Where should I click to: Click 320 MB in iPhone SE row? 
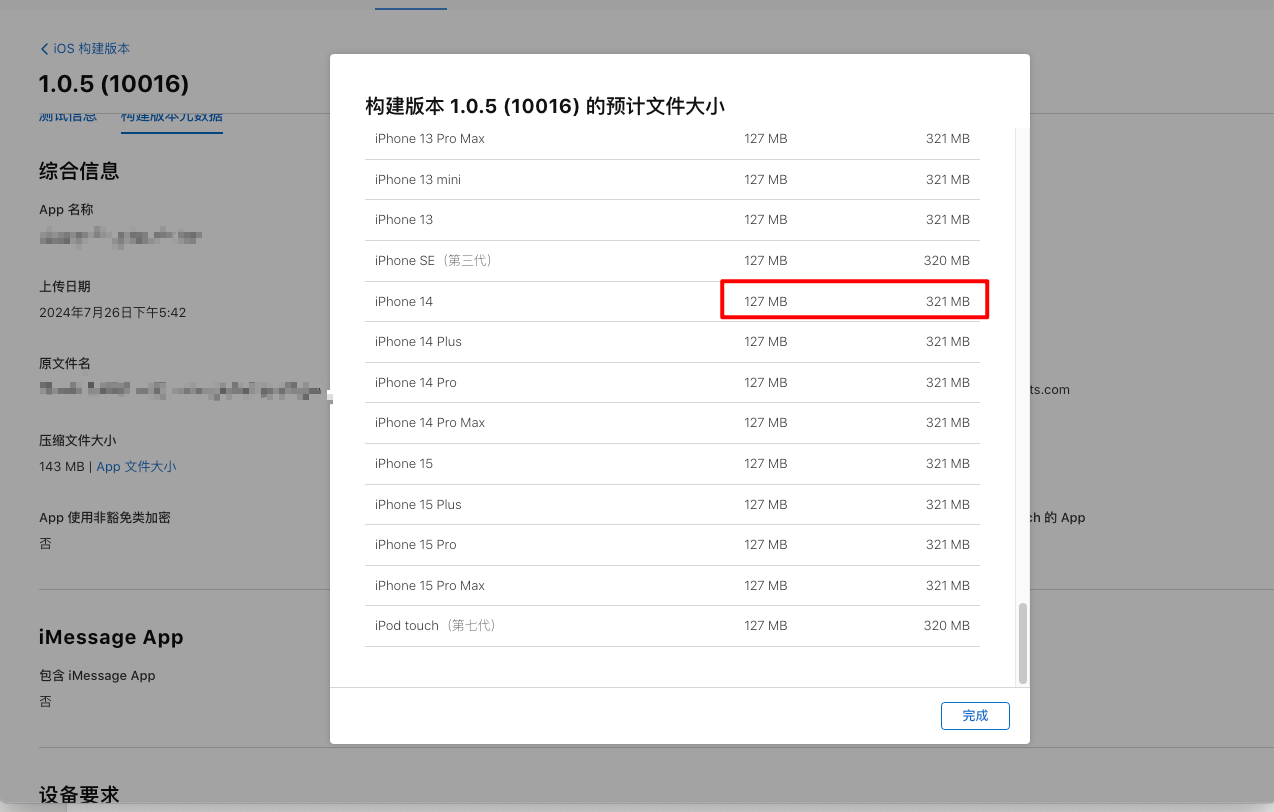click(947, 261)
